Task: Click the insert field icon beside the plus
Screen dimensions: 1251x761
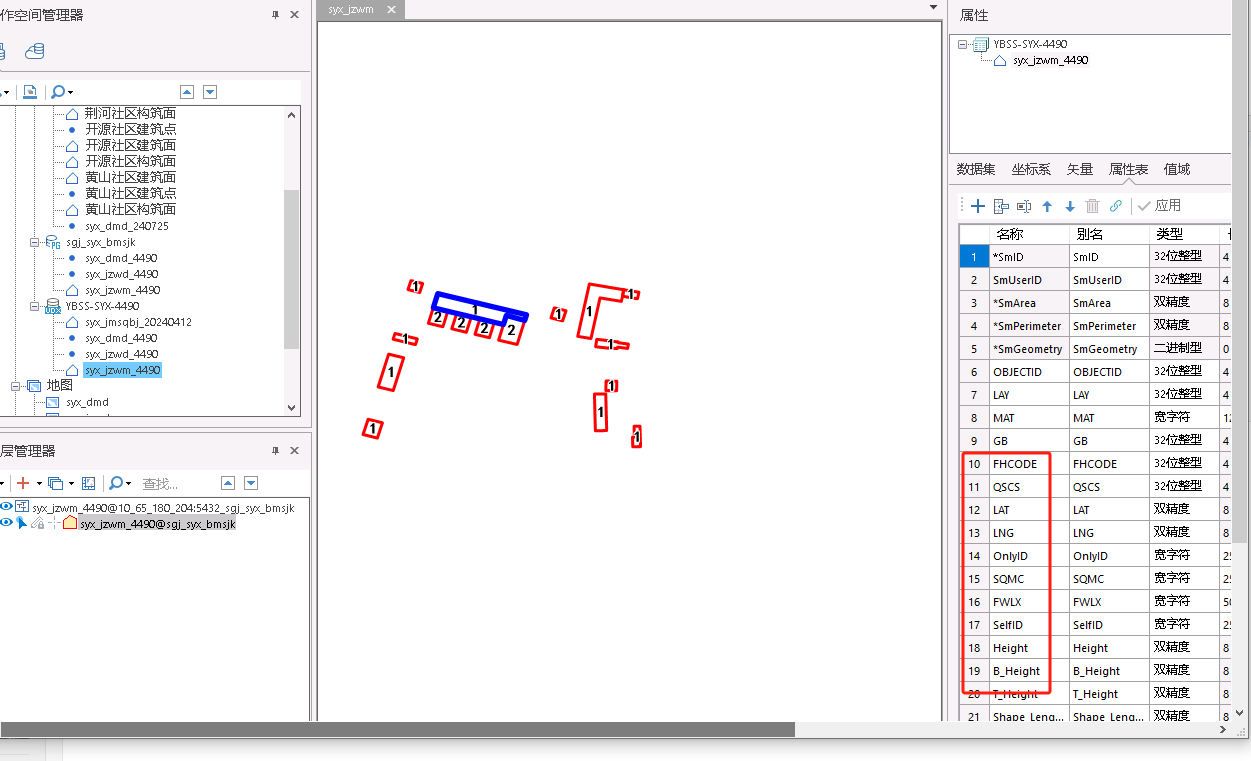Action: [1001, 206]
